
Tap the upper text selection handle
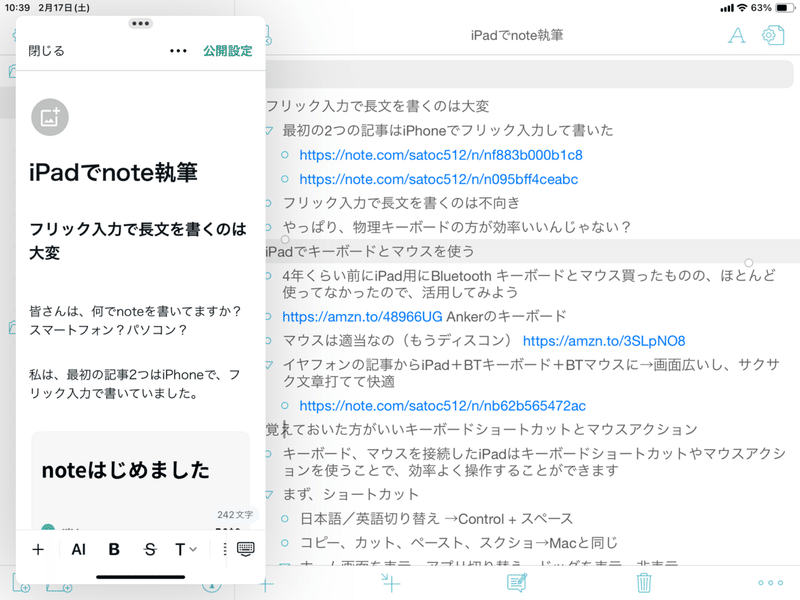(x=285, y=239)
